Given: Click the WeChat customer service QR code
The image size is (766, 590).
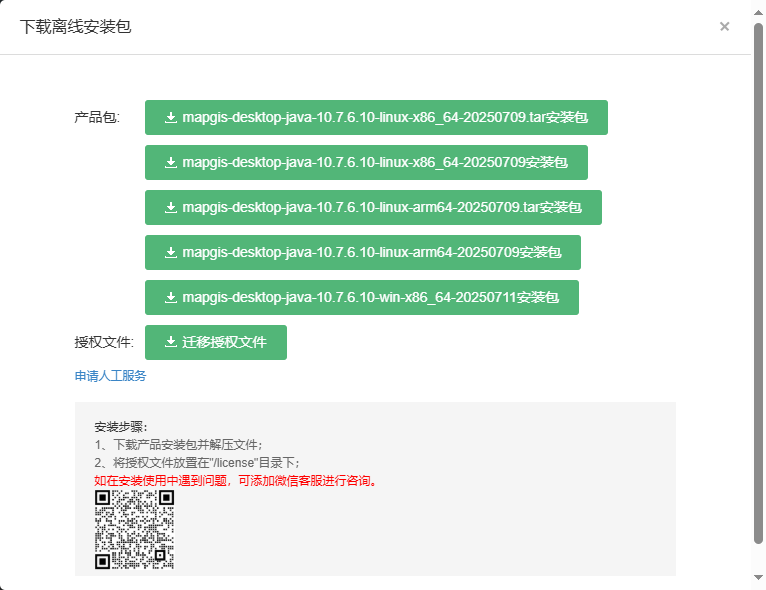Looking at the screenshot, I should pos(134,530).
